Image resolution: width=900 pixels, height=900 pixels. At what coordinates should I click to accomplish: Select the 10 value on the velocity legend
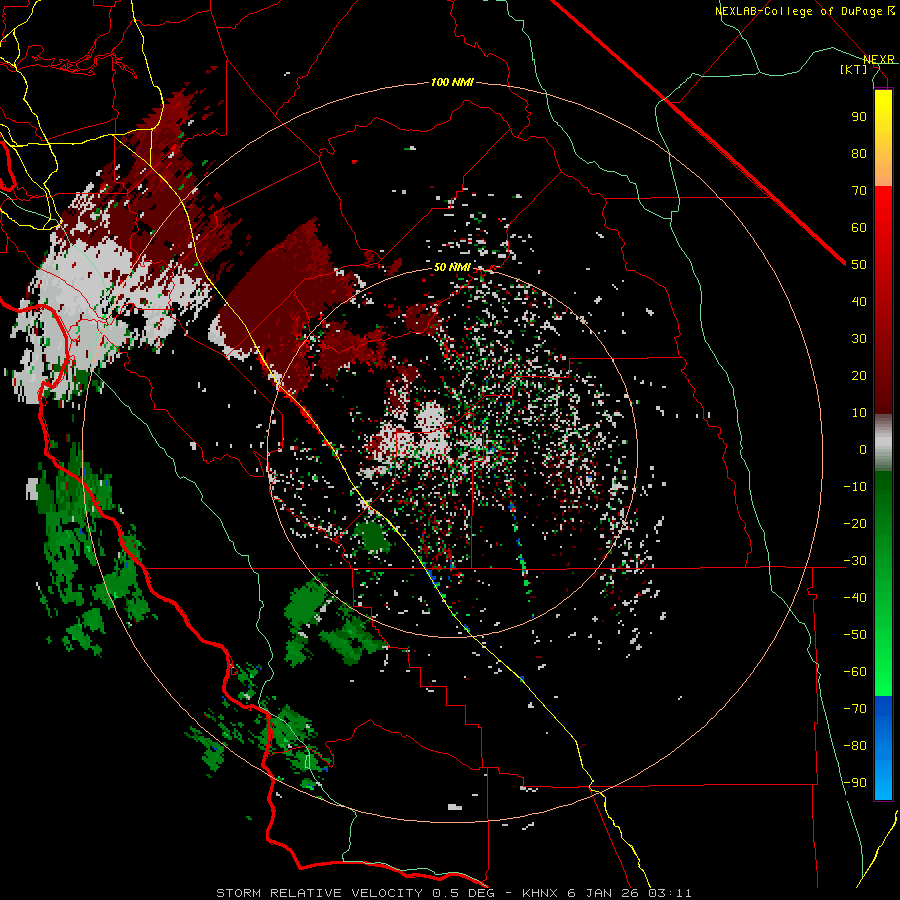(859, 413)
